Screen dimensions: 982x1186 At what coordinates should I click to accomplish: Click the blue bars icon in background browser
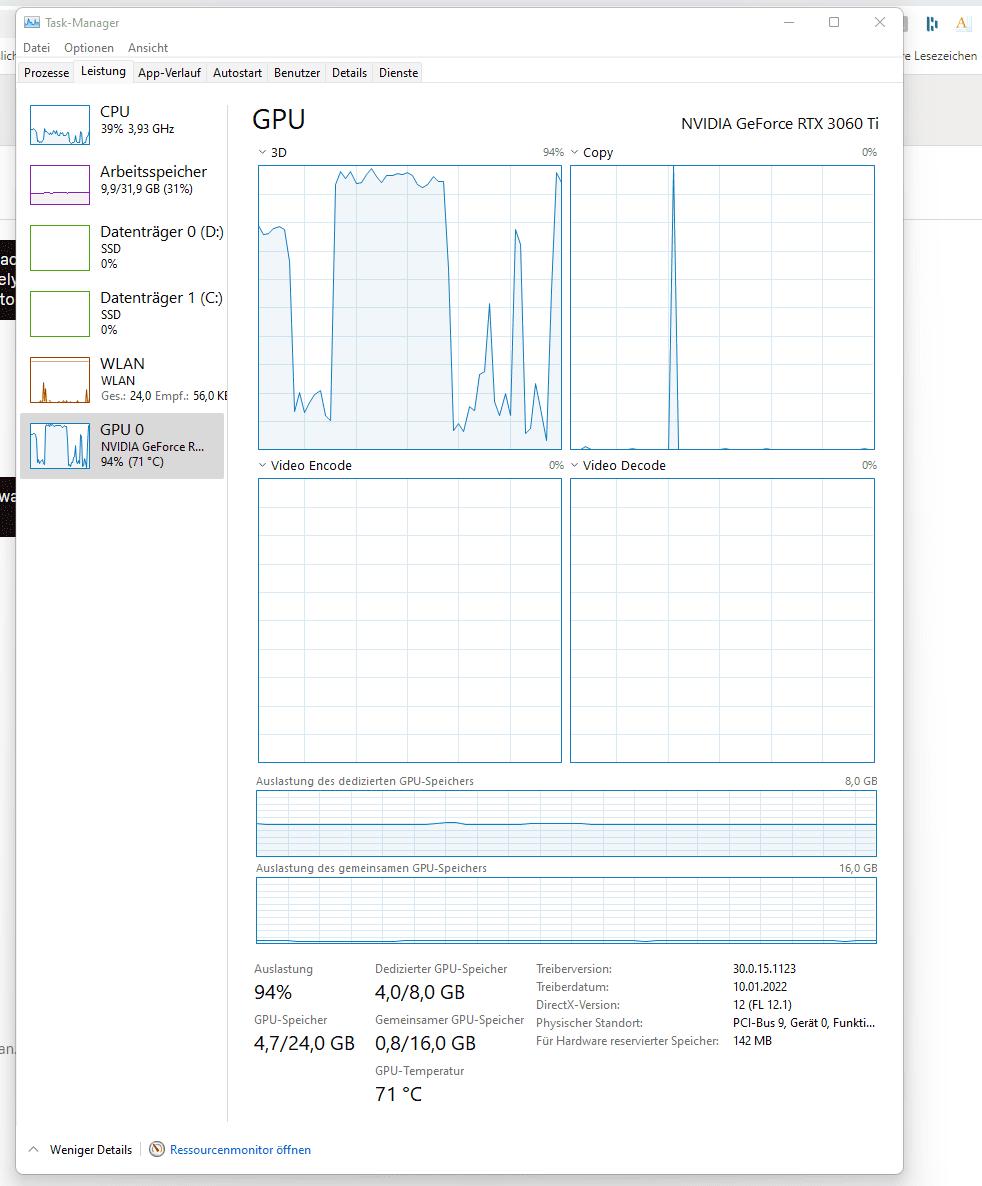[932, 23]
